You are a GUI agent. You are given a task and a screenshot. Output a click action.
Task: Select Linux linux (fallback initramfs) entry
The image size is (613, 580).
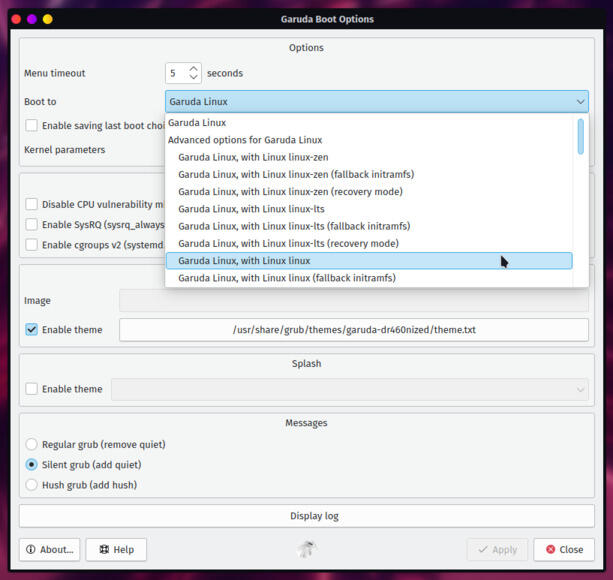click(x=369, y=278)
